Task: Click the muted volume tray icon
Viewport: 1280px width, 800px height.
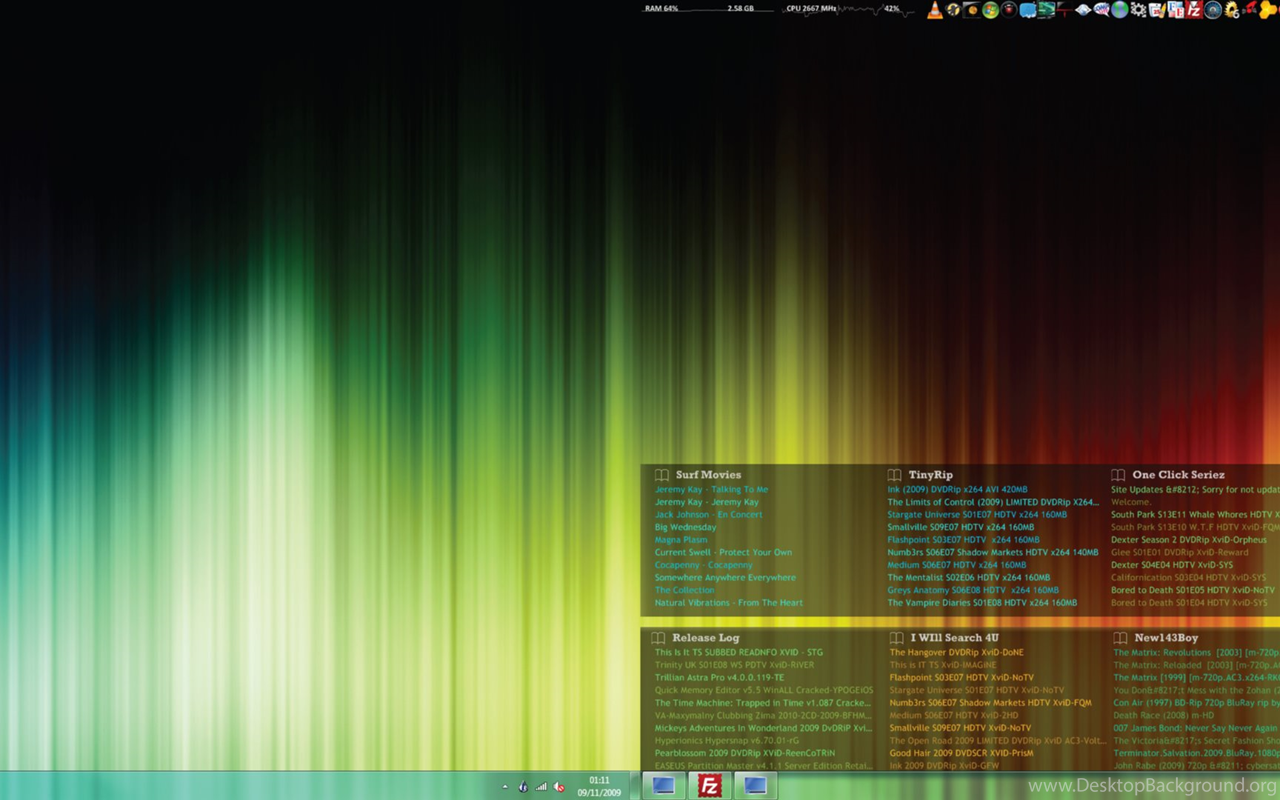Action: 559,787
